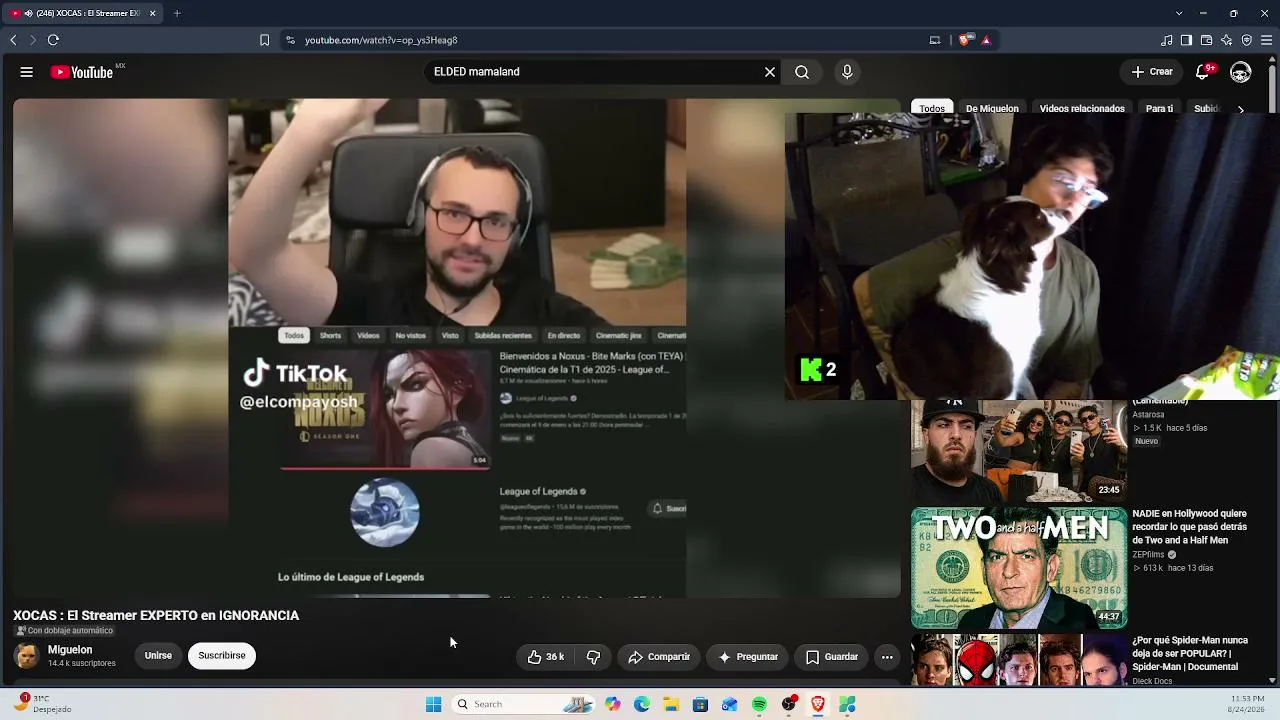The height and width of the screenshot is (720, 1280).
Task: Open the YouTube account avatar menu
Action: [1241, 72]
